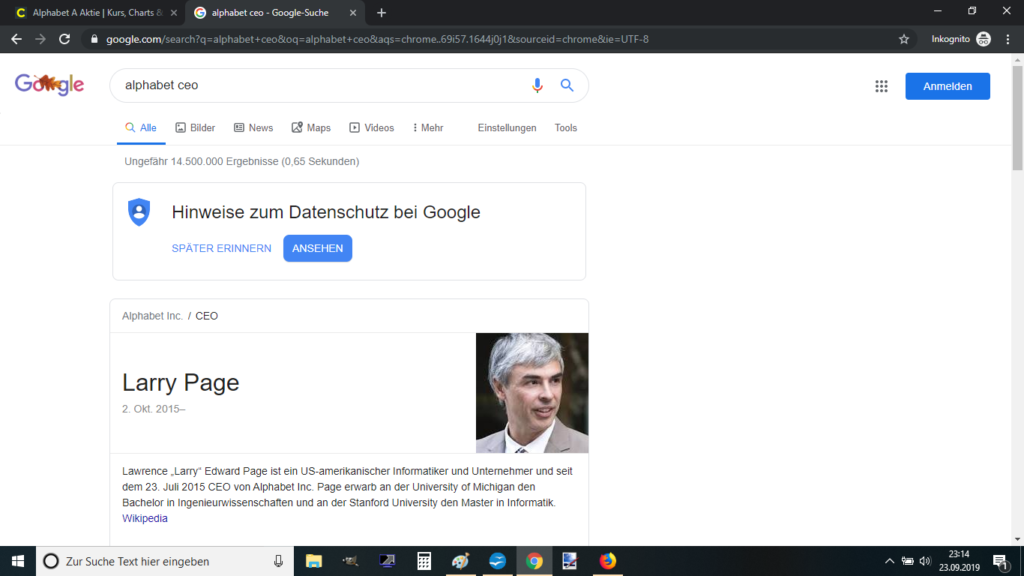Click the ANSEHEN button
The image size is (1024, 576).
coord(317,248)
